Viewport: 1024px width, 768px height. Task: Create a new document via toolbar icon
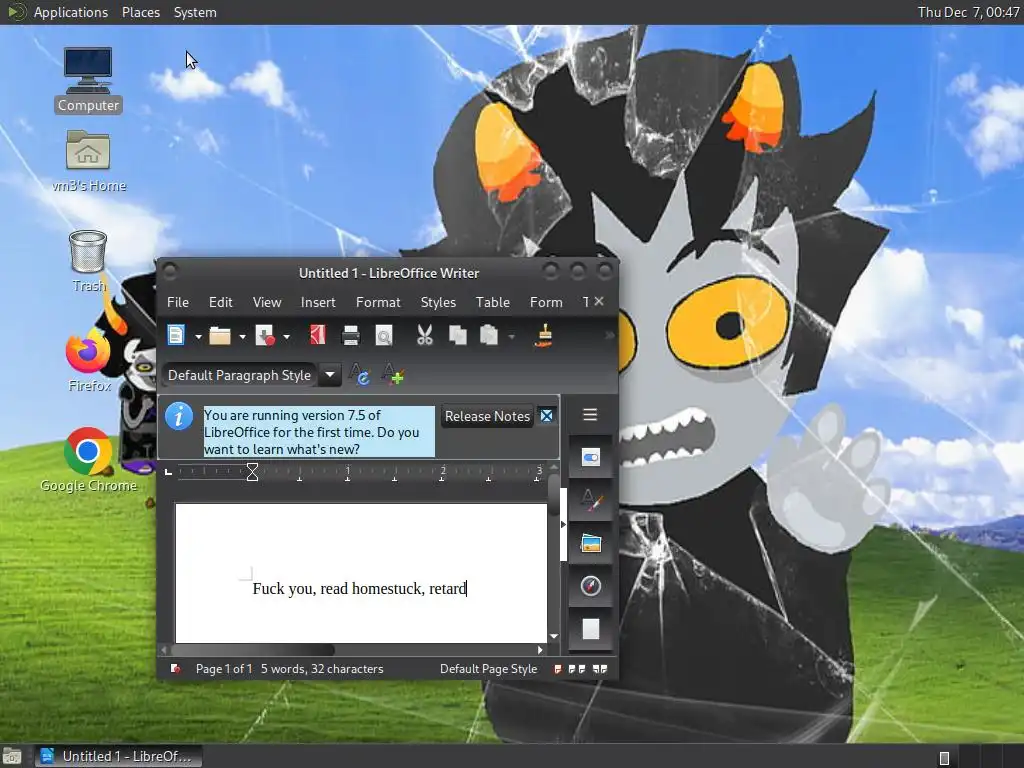[x=176, y=336]
